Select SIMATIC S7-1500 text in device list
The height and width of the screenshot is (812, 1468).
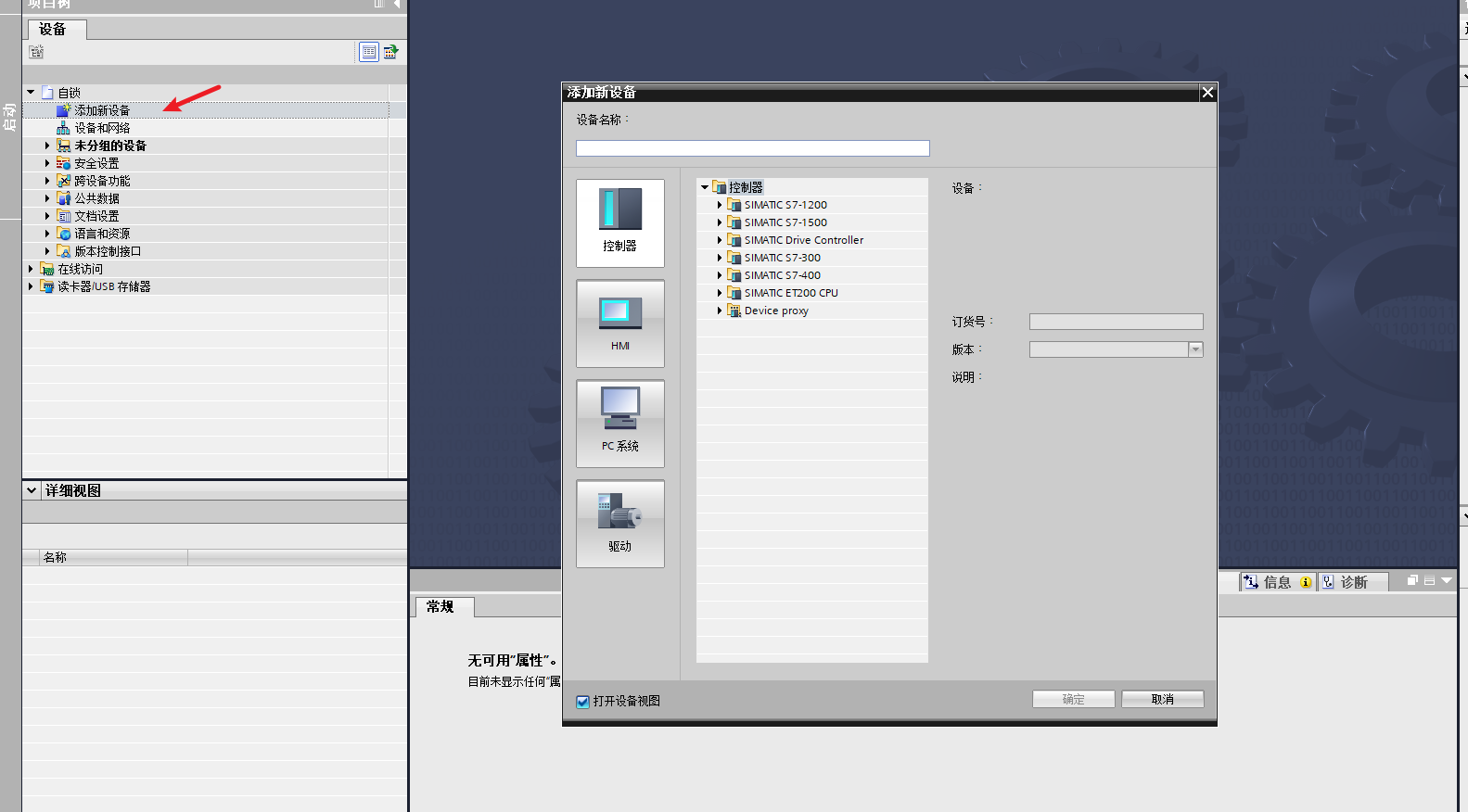tap(785, 222)
